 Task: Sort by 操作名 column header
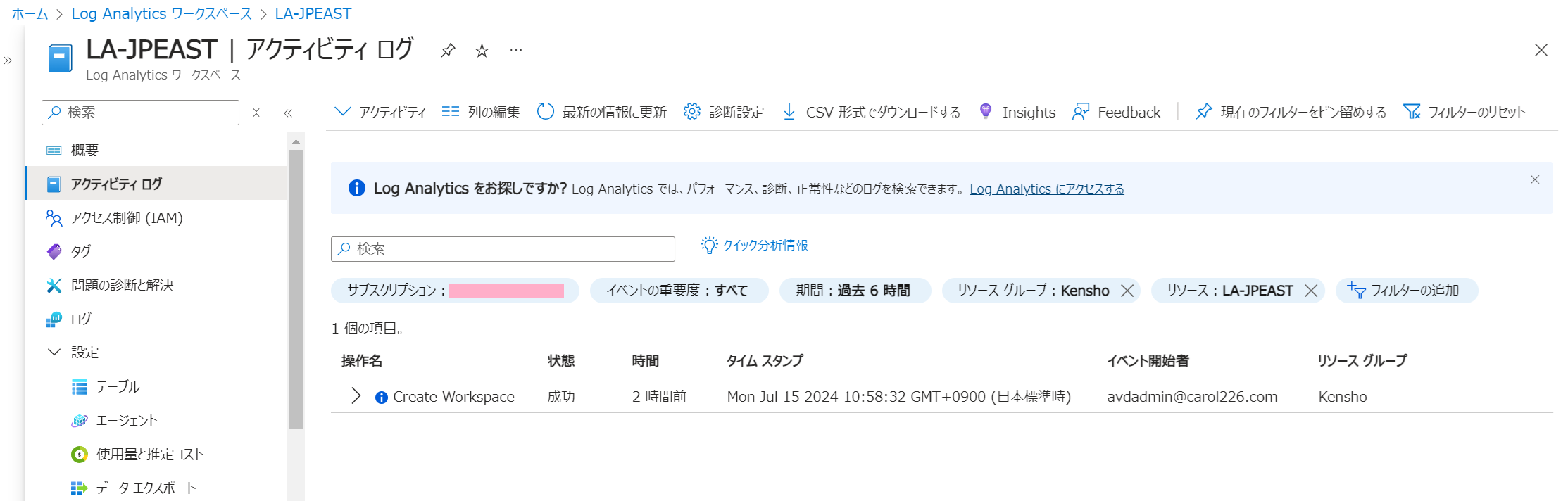point(362,361)
